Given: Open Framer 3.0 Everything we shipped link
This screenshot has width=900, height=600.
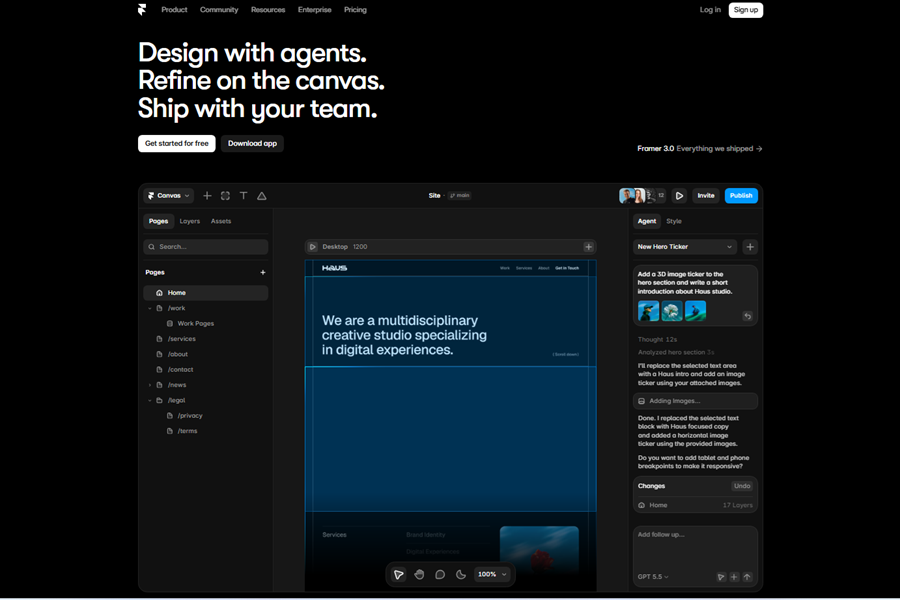Looking at the screenshot, I should pos(700,149).
